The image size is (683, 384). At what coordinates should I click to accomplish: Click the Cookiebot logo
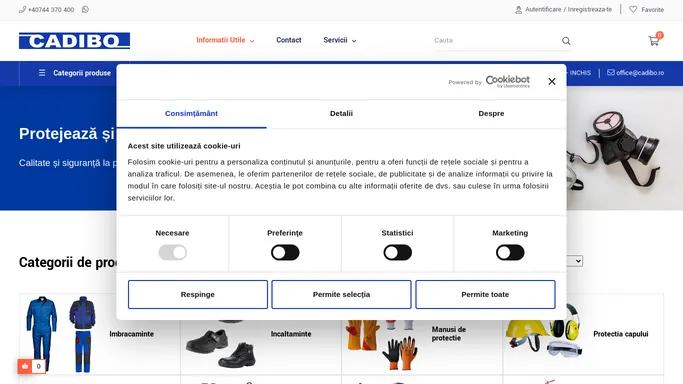(x=507, y=81)
